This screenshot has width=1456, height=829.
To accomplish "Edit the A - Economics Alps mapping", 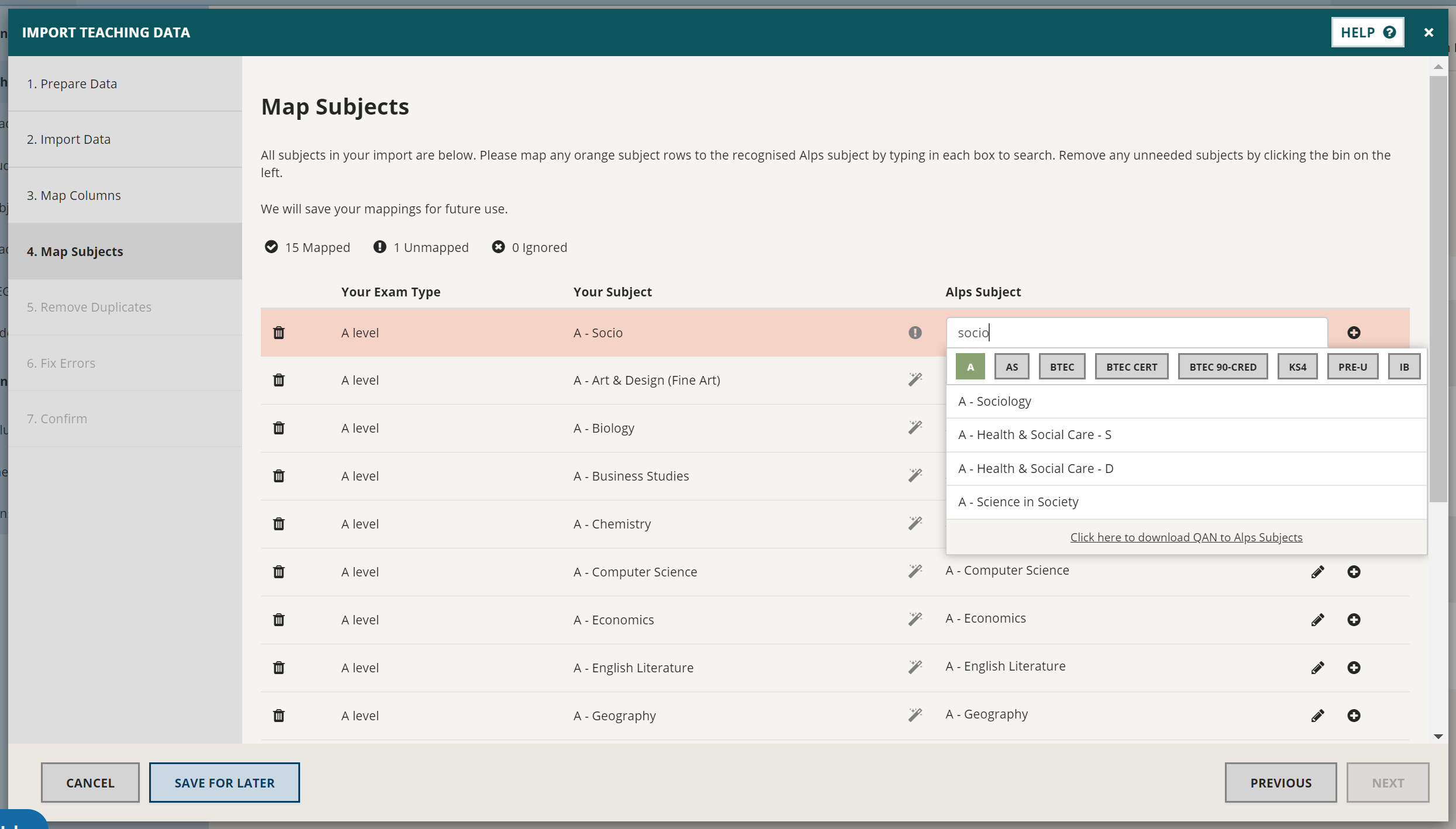I will 1317,620.
